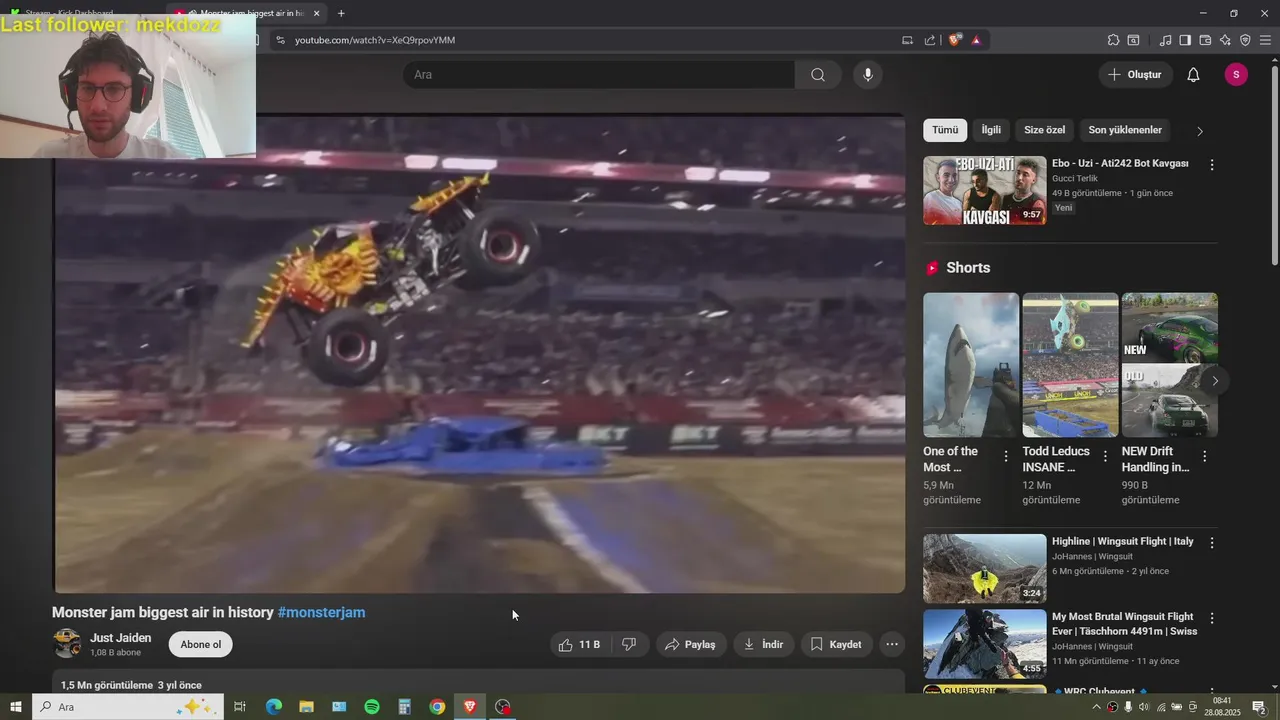The image size is (1280, 720).
Task: Open the browser share icon in address bar
Action: (930, 40)
